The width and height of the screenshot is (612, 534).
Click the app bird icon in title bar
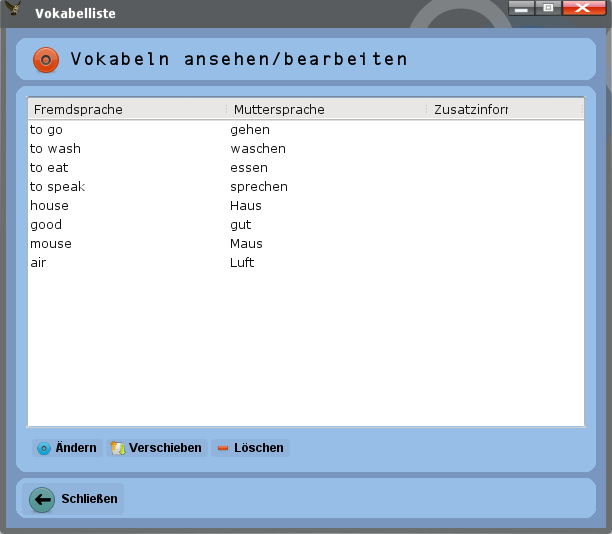(13, 8)
